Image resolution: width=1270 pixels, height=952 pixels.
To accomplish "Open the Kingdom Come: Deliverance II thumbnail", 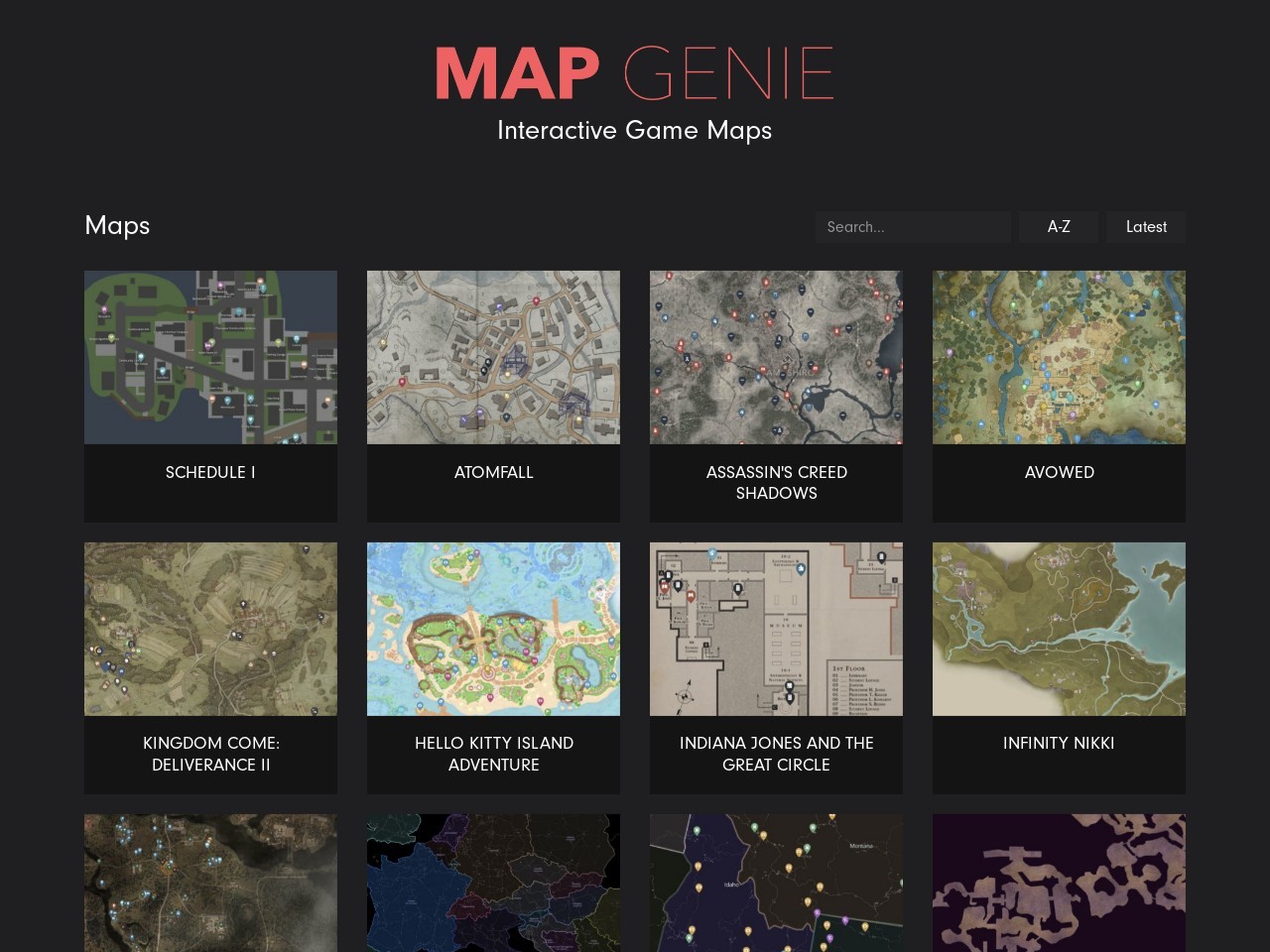I will 210,629.
